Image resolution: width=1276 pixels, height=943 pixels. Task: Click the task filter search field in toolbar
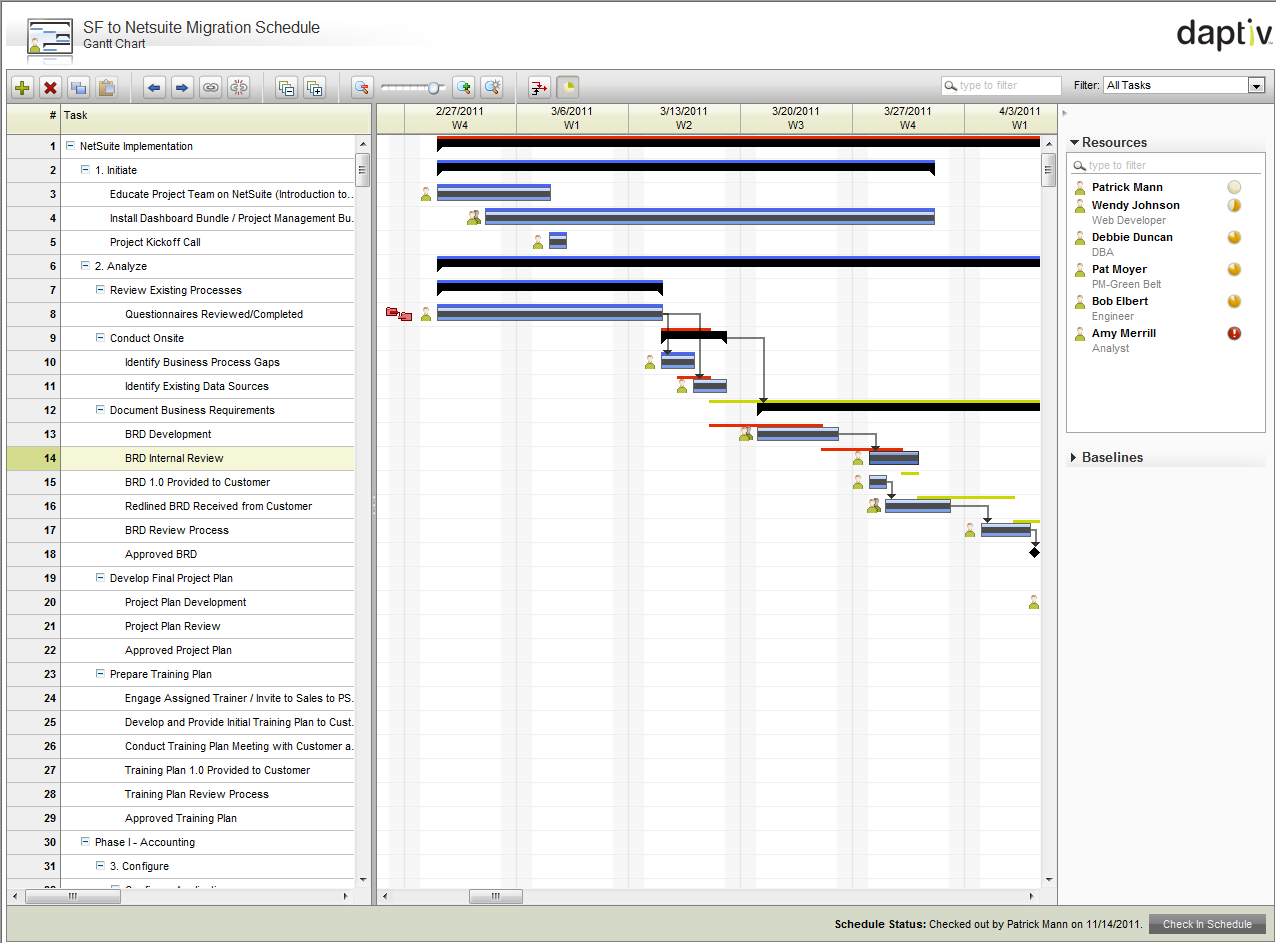(1001, 86)
